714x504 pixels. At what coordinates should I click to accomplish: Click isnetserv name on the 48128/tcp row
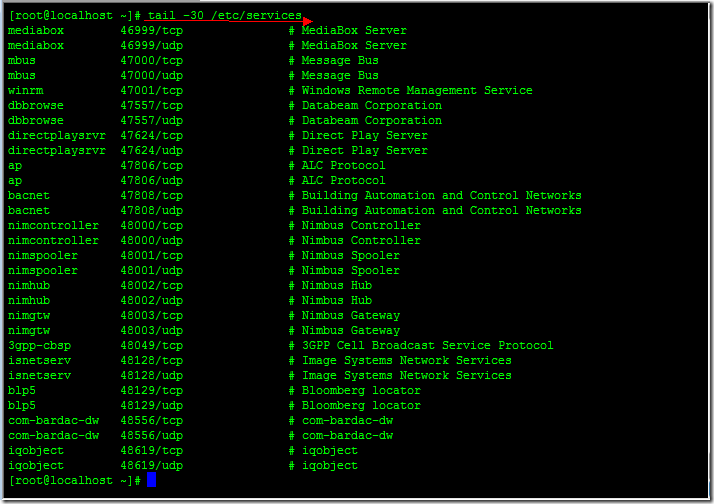pos(40,361)
